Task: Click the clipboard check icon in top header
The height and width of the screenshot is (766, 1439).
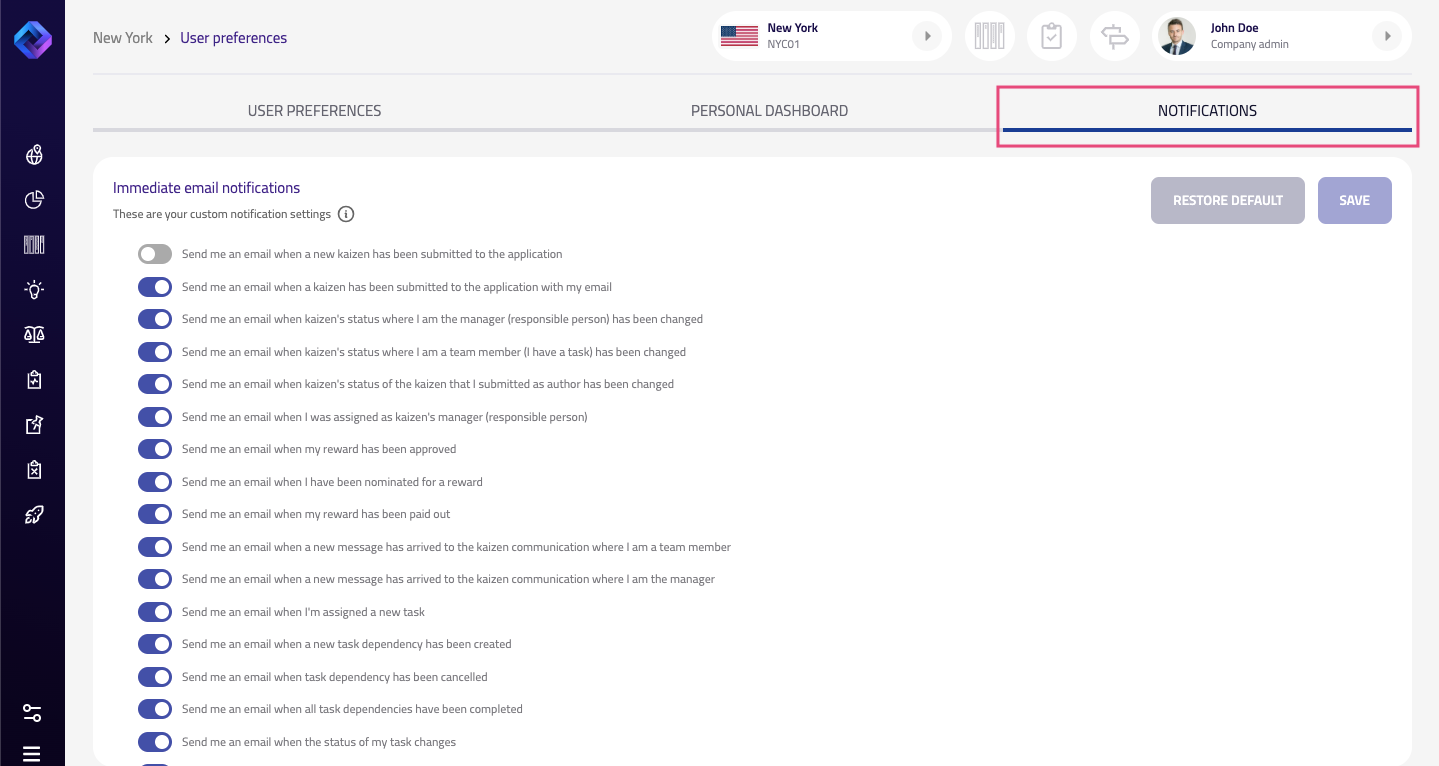Action: pos(1051,37)
